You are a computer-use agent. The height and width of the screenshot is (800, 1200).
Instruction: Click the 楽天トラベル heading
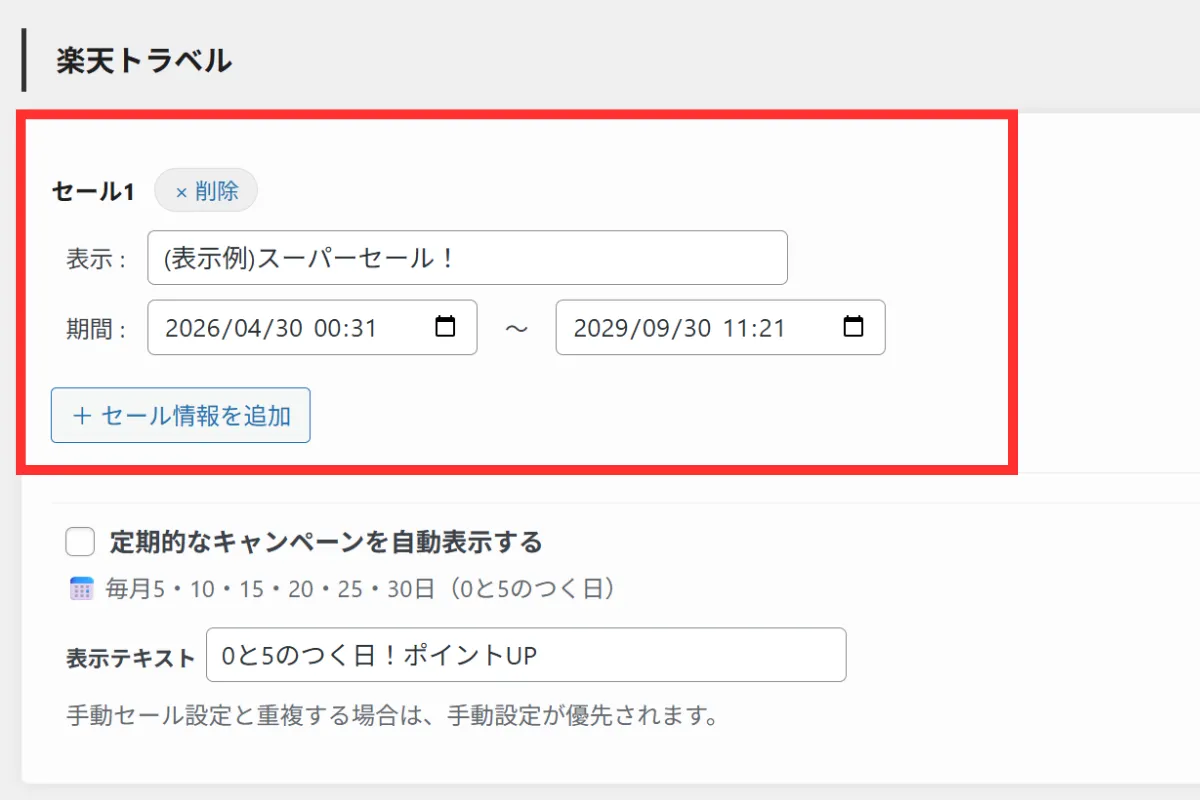point(144,60)
